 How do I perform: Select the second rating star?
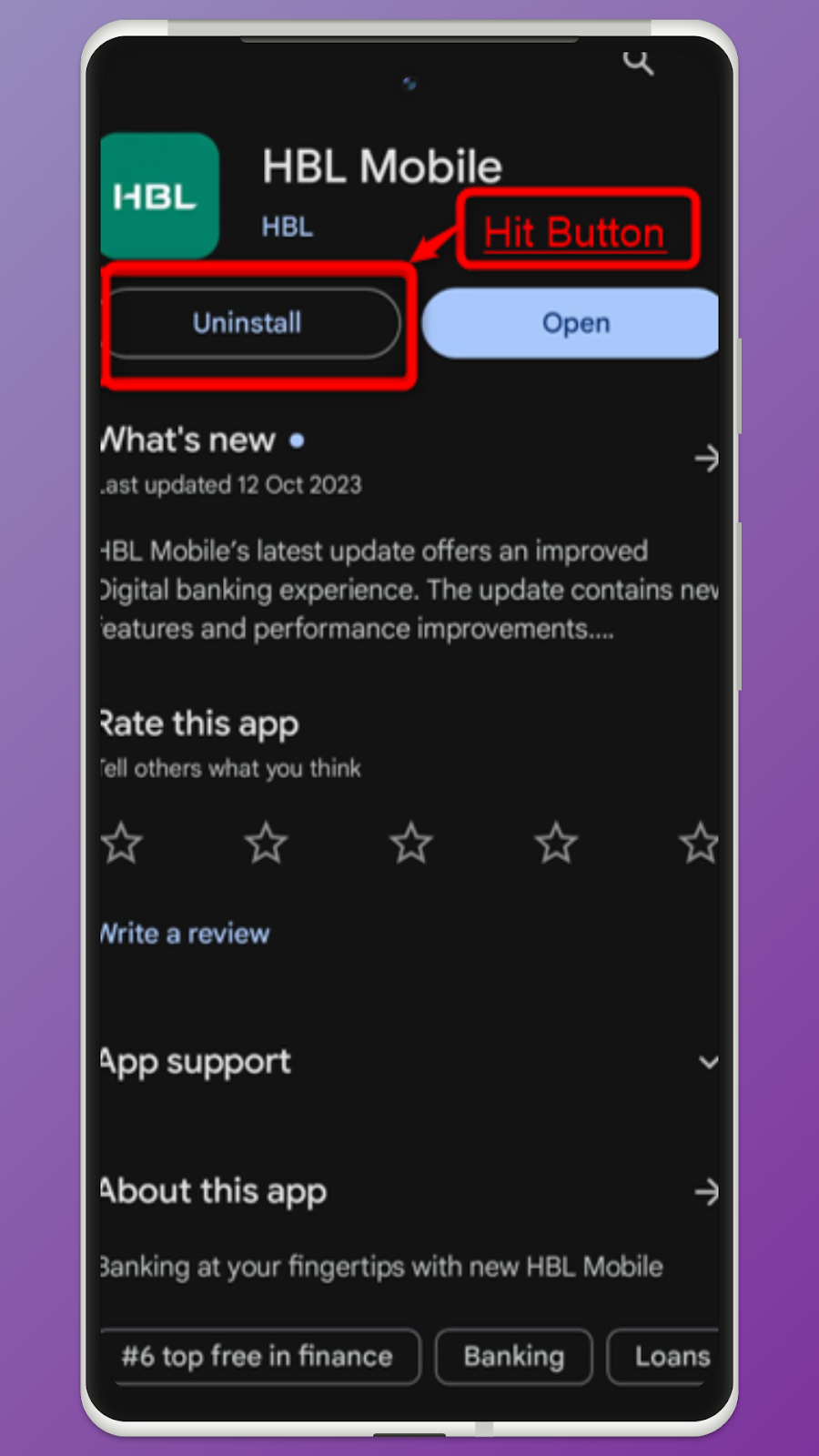click(266, 843)
